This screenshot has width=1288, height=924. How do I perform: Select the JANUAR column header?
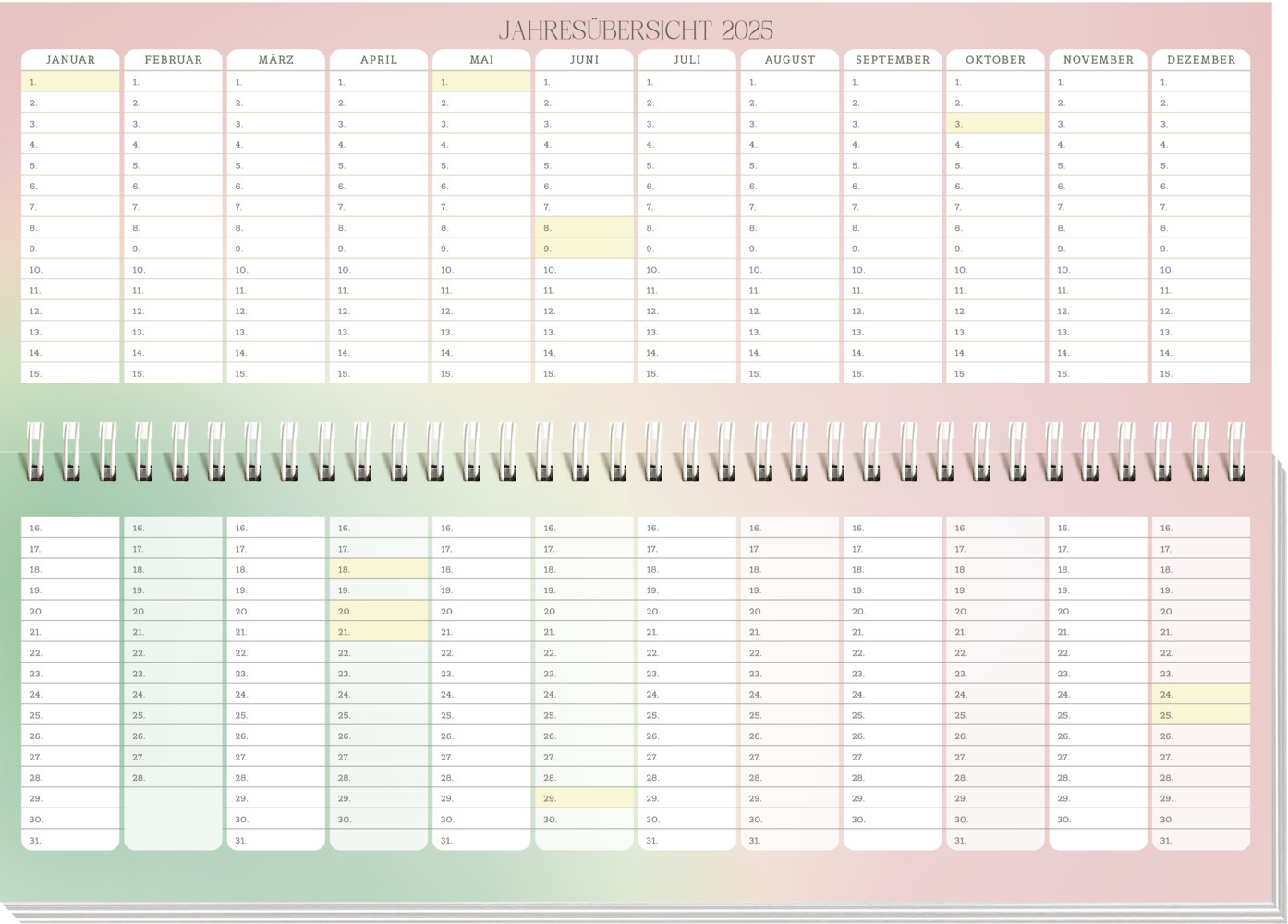[x=70, y=60]
